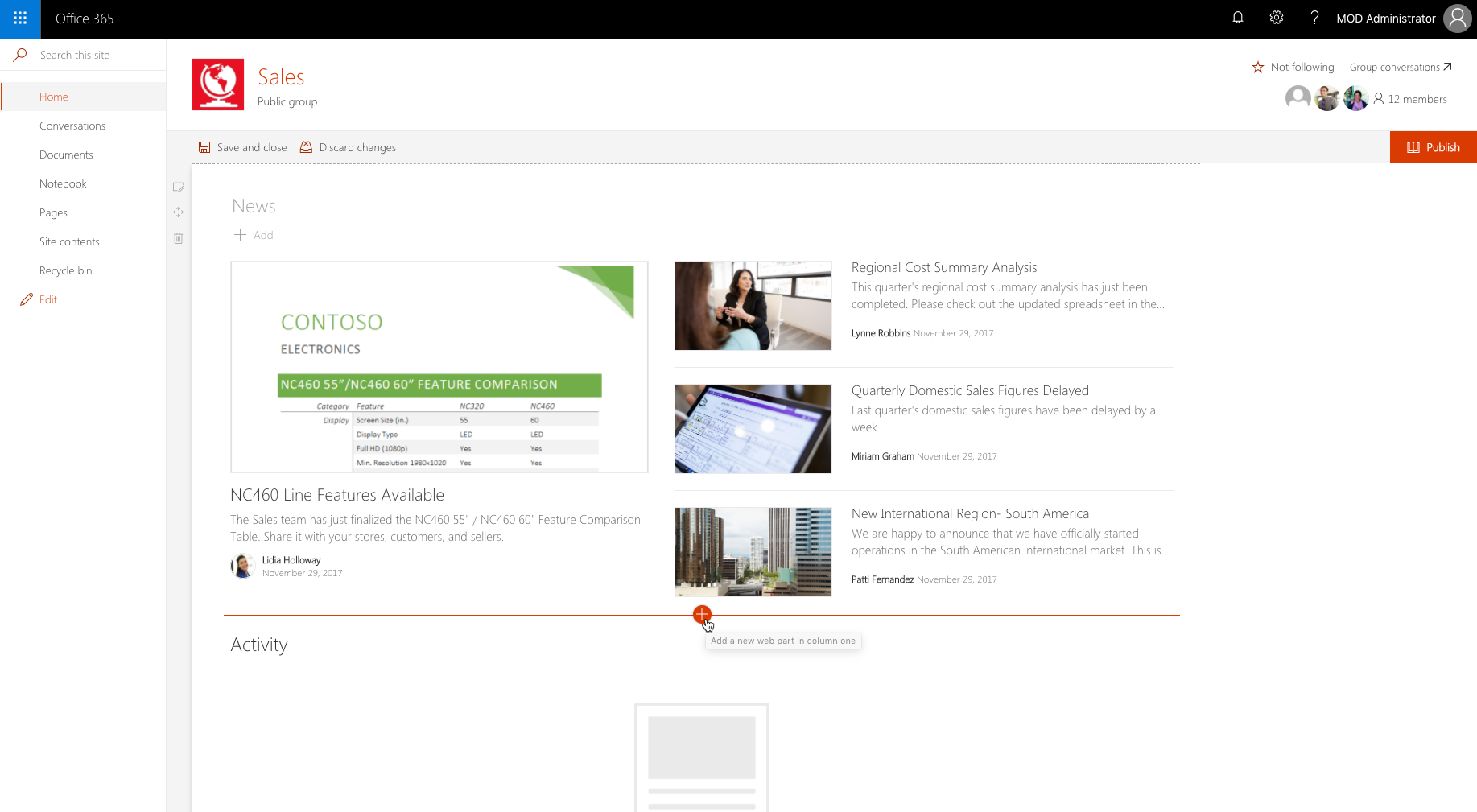The height and width of the screenshot is (812, 1477).
Task: Open New International Region- South America article
Action: pos(970,513)
